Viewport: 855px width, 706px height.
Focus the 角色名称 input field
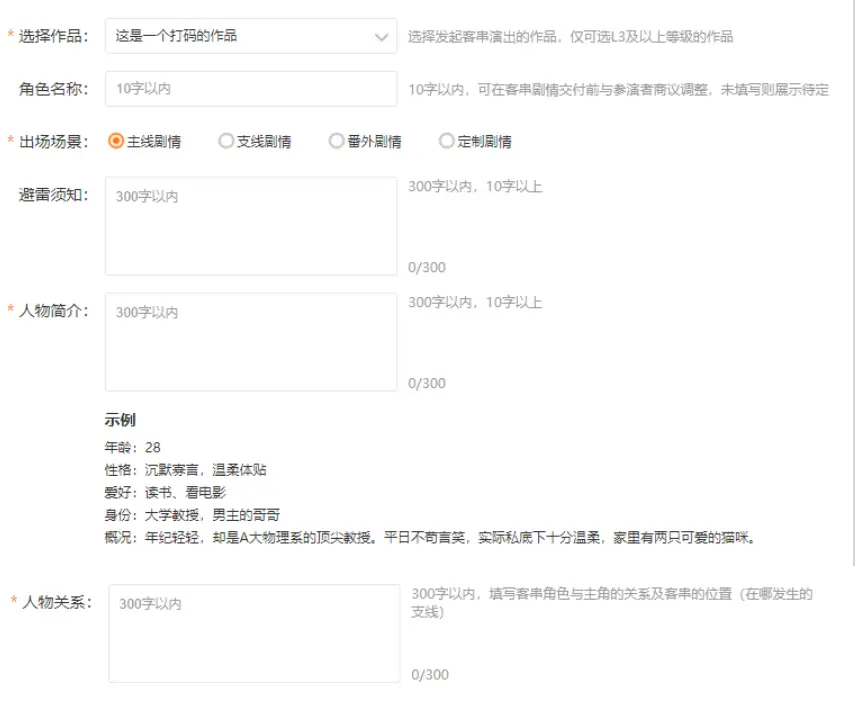point(250,89)
